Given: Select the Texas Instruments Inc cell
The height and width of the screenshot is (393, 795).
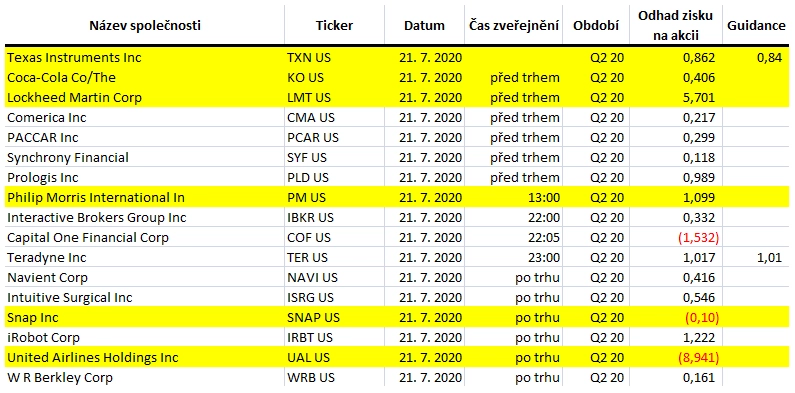Looking at the screenshot, I should pos(145,58).
